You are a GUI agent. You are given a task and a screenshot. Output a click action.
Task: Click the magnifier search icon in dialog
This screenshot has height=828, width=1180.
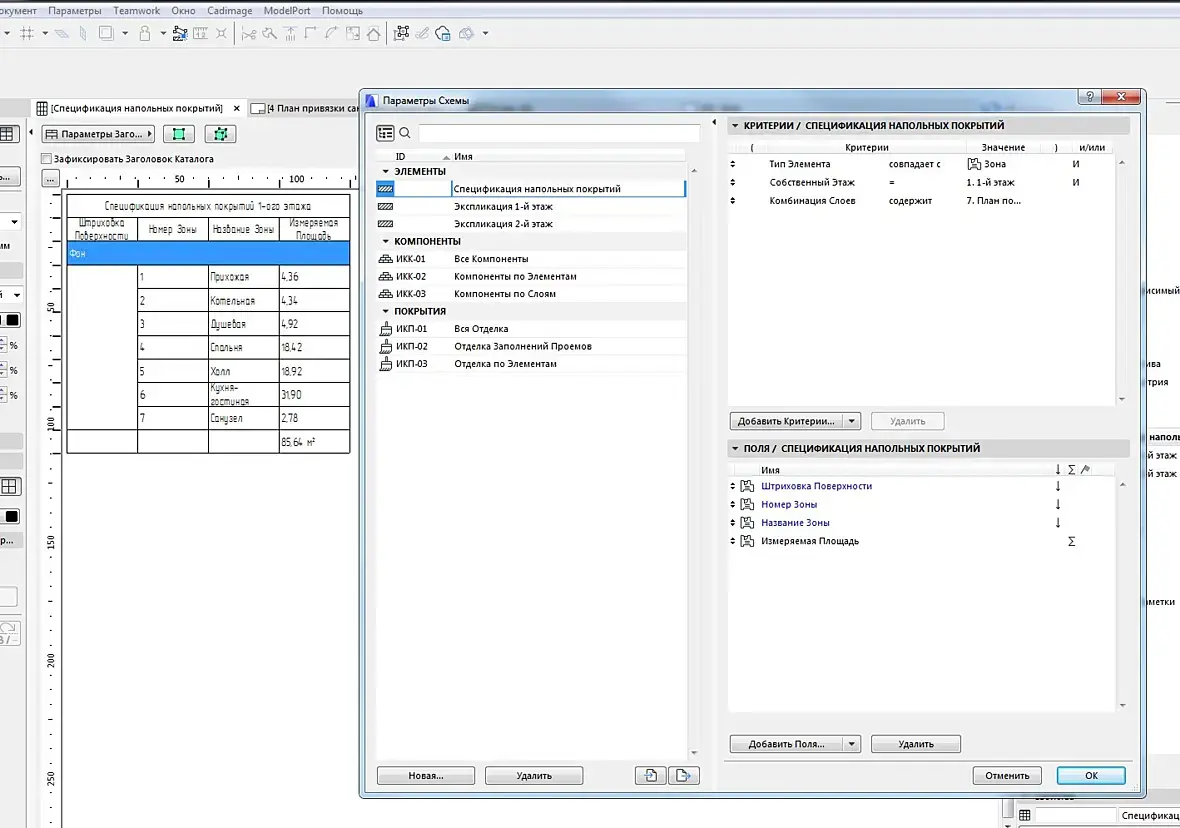click(x=405, y=133)
